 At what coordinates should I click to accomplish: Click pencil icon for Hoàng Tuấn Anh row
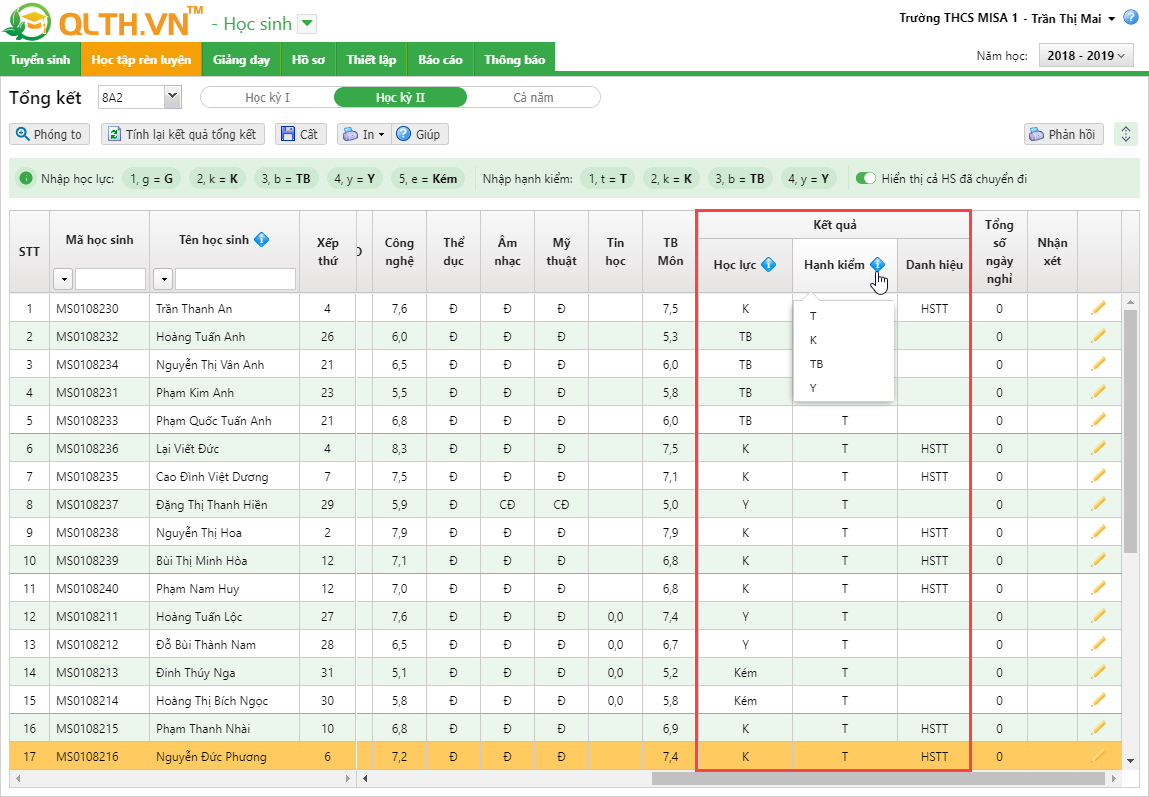point(1098,336)
